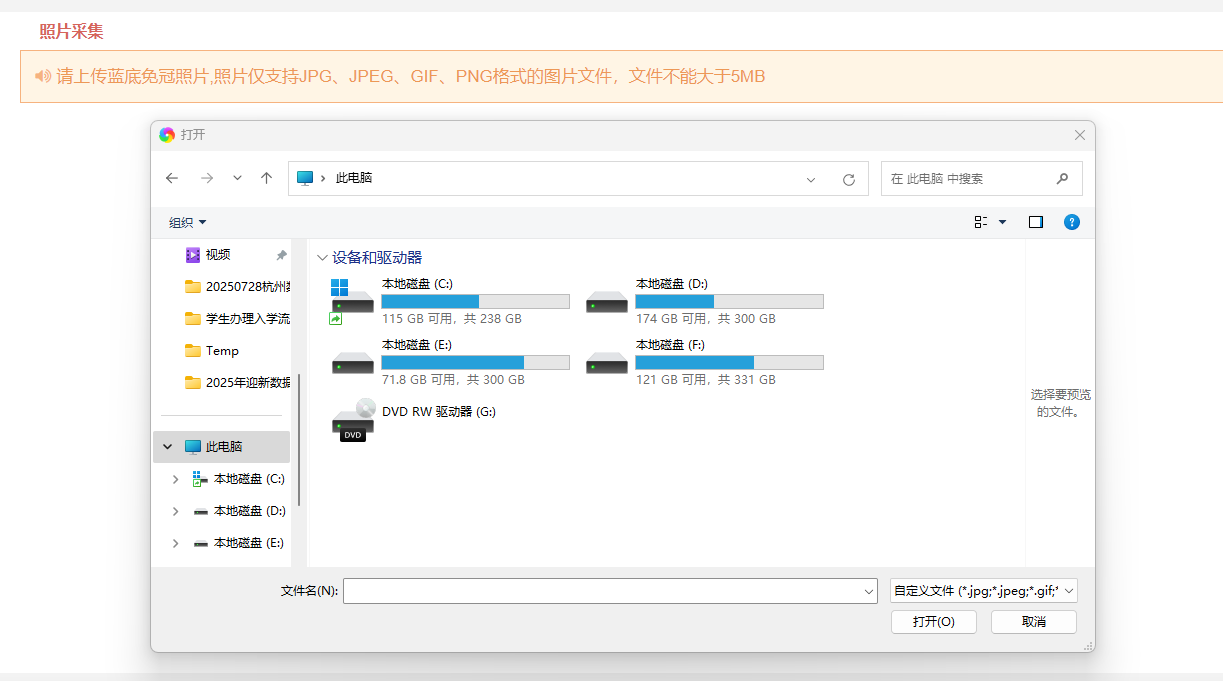The width and height of the screenshot is (1223, 681).
Task: Open the 文件名 dropdown arrow
Action: tap(868, 591)
